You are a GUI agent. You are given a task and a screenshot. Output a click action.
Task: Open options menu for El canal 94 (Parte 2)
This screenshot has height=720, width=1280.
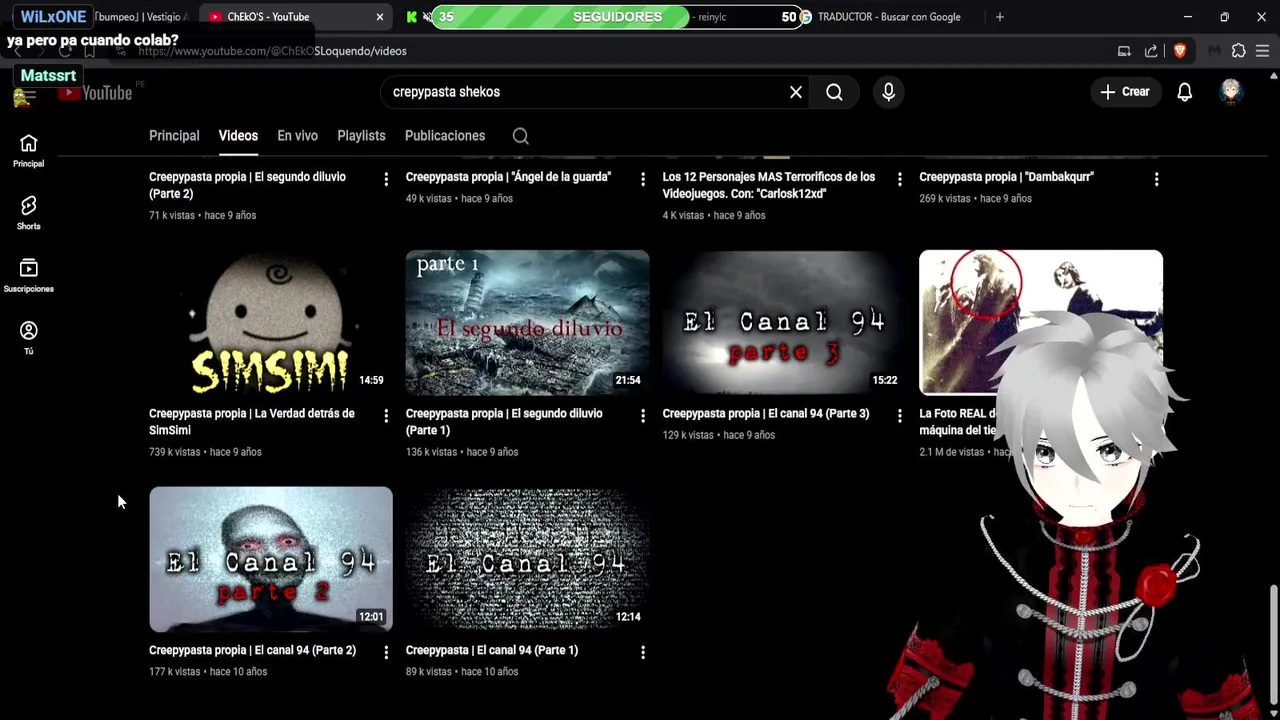386,652
